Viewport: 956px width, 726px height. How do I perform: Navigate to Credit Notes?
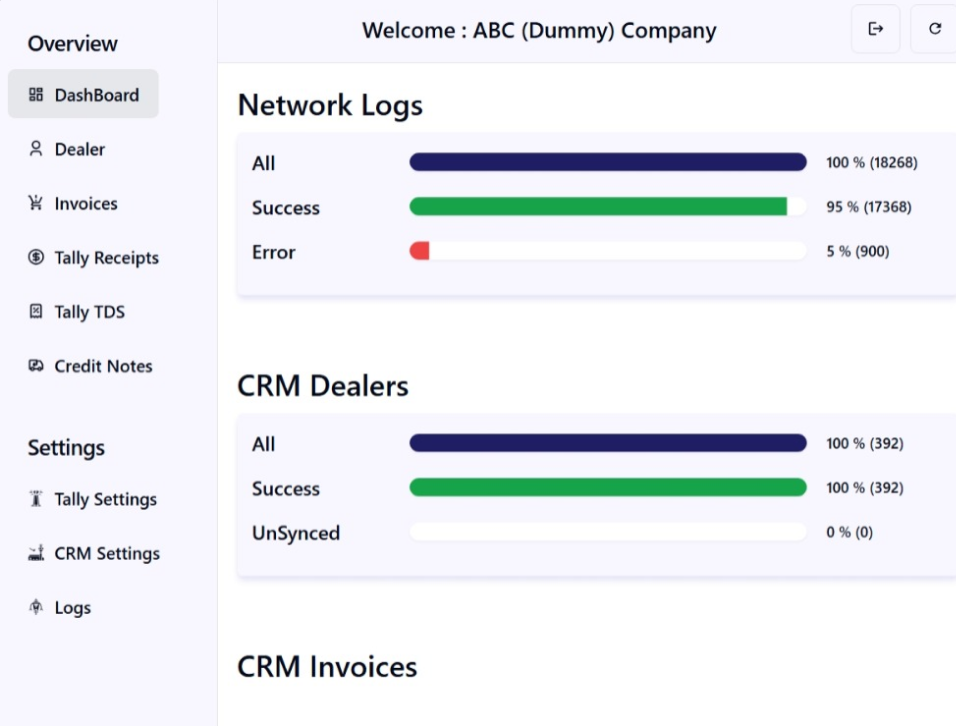point(103,366)
